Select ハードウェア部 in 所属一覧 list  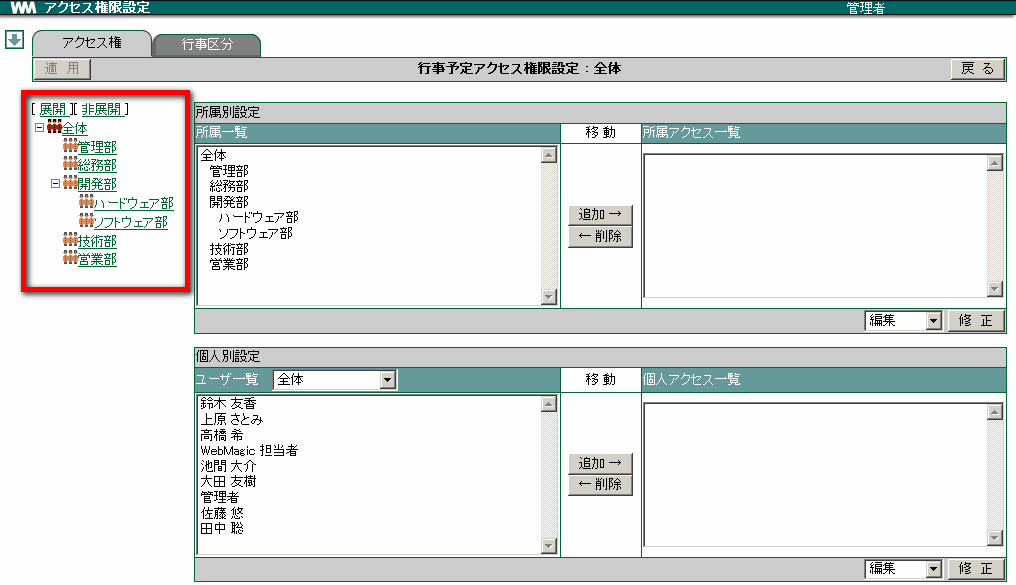[258, 217]
